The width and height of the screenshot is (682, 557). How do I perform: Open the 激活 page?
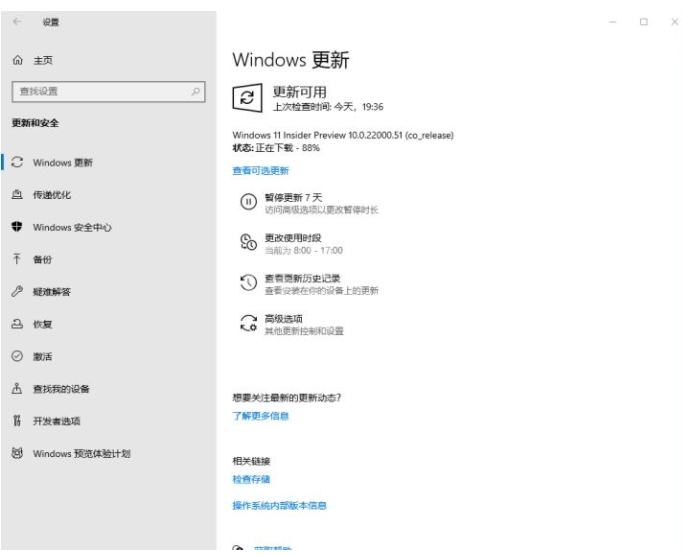click(42, 357)
